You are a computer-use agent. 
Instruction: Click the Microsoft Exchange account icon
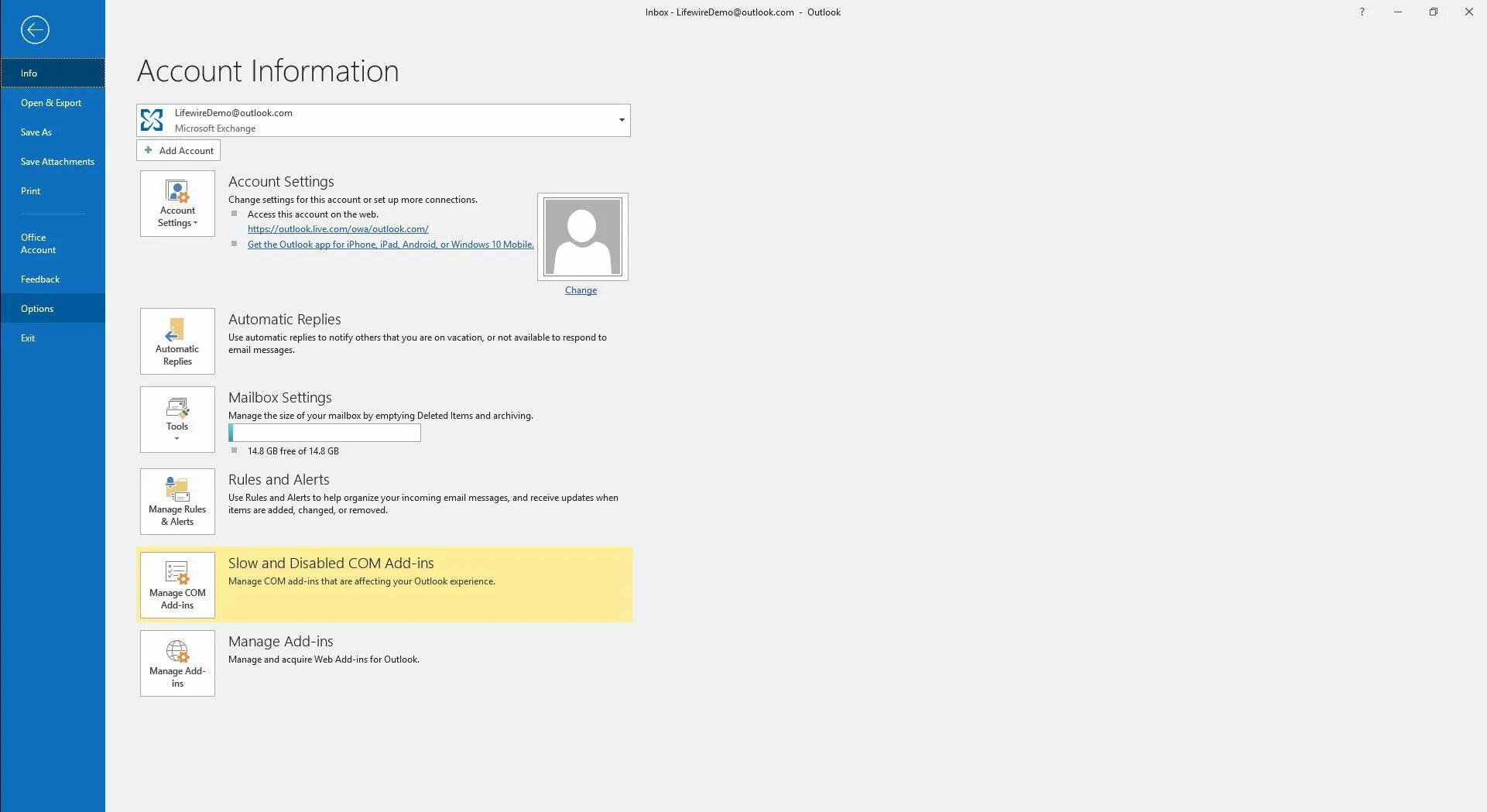152,120
